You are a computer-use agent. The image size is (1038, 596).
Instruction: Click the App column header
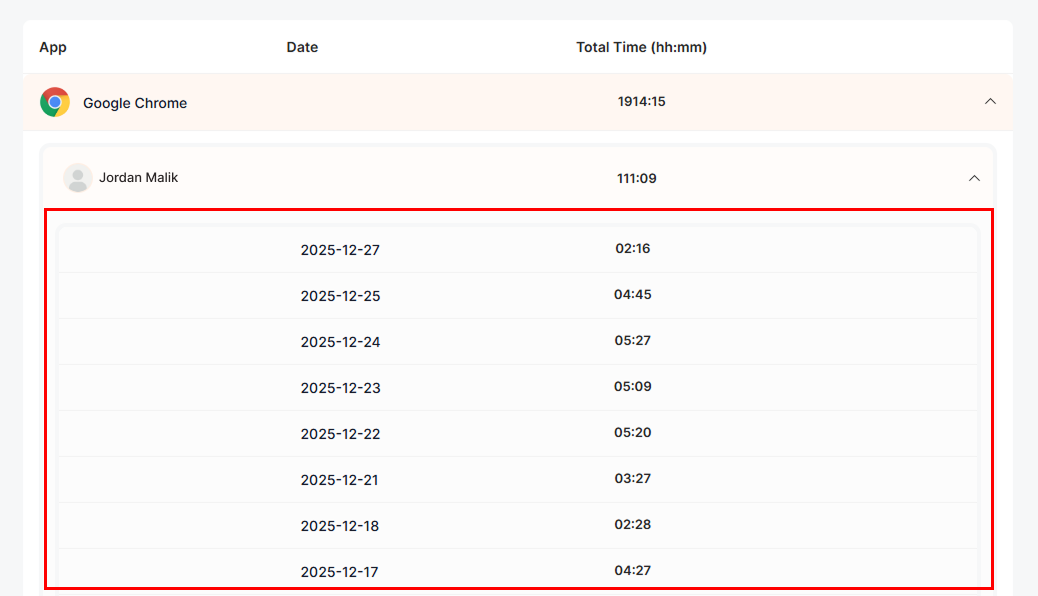[53, 47]
